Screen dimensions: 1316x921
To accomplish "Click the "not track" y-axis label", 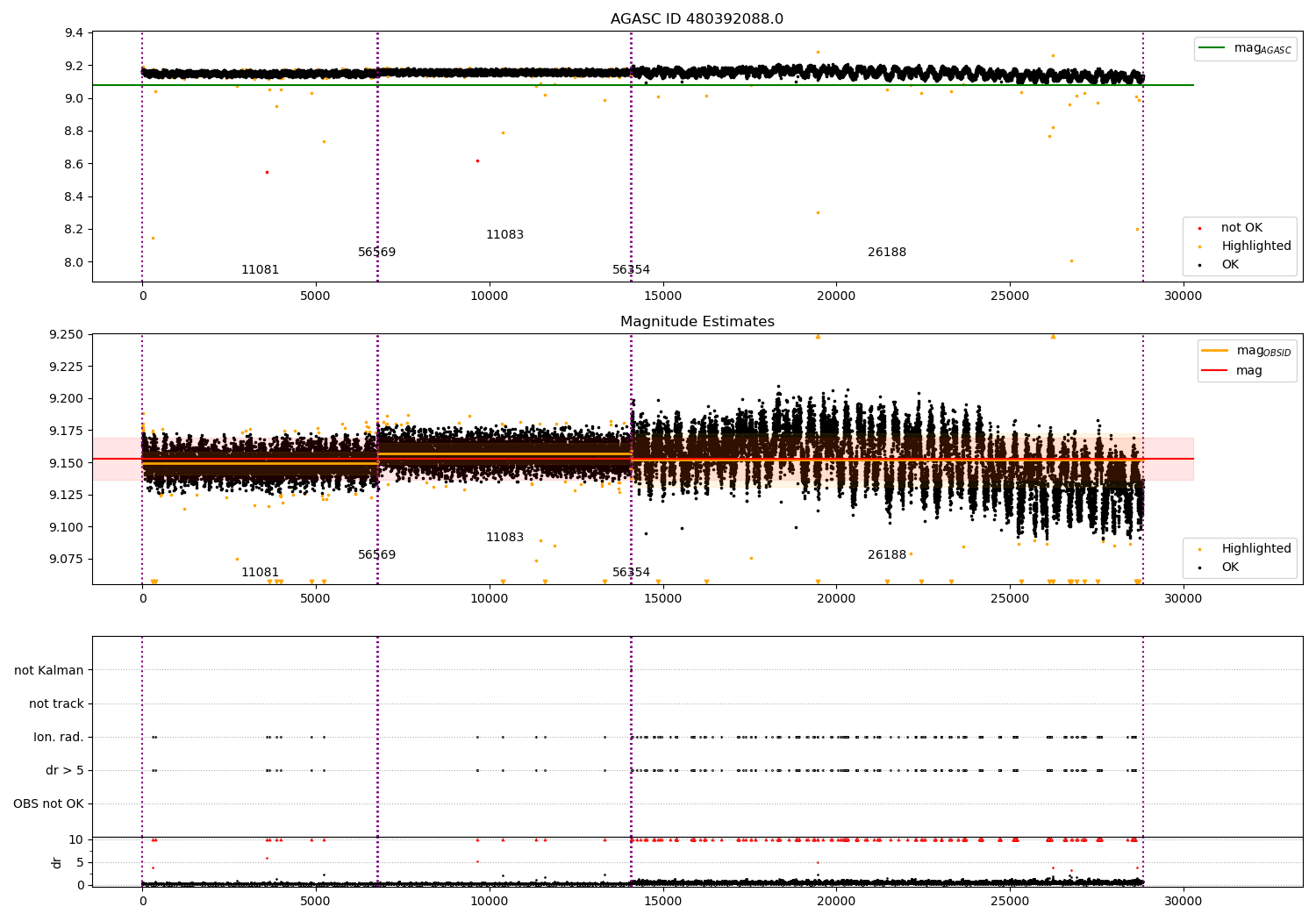I will [x=56, y=704].
